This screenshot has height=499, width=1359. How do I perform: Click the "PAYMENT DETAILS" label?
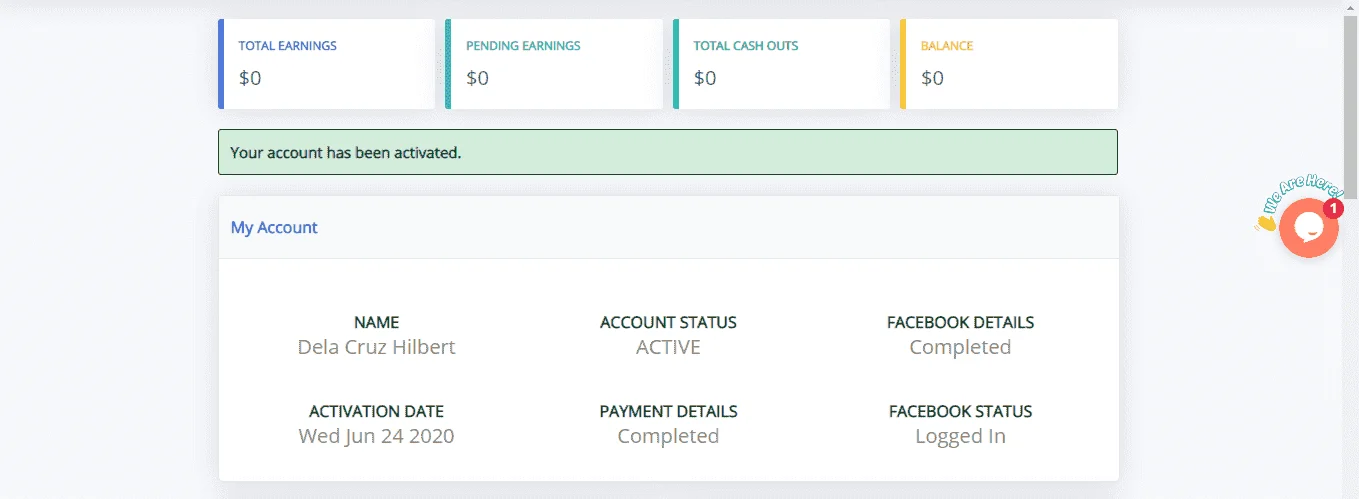pyautogui.click(x=668, y=411)
